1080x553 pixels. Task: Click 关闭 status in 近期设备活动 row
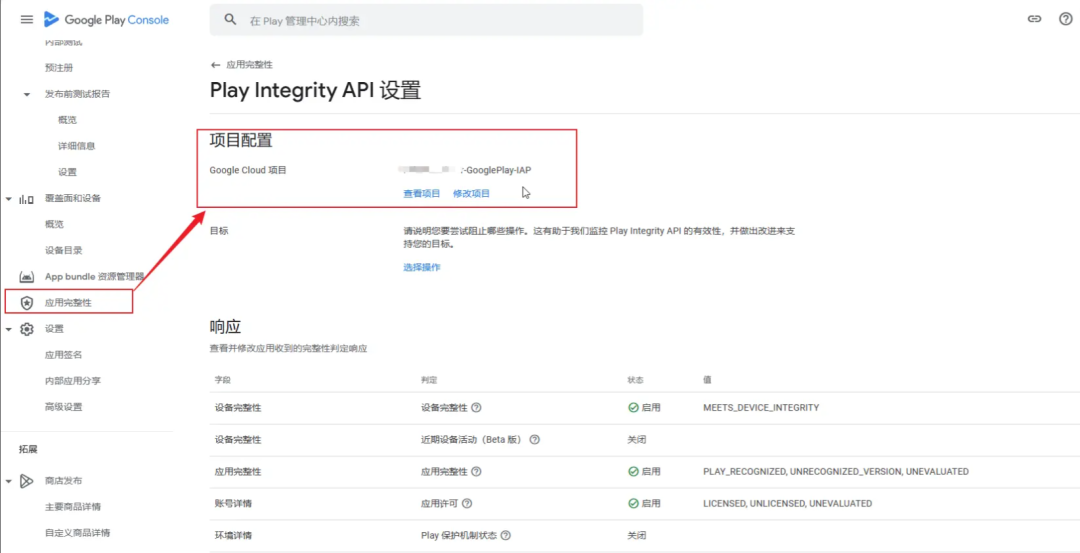point(637,439)
